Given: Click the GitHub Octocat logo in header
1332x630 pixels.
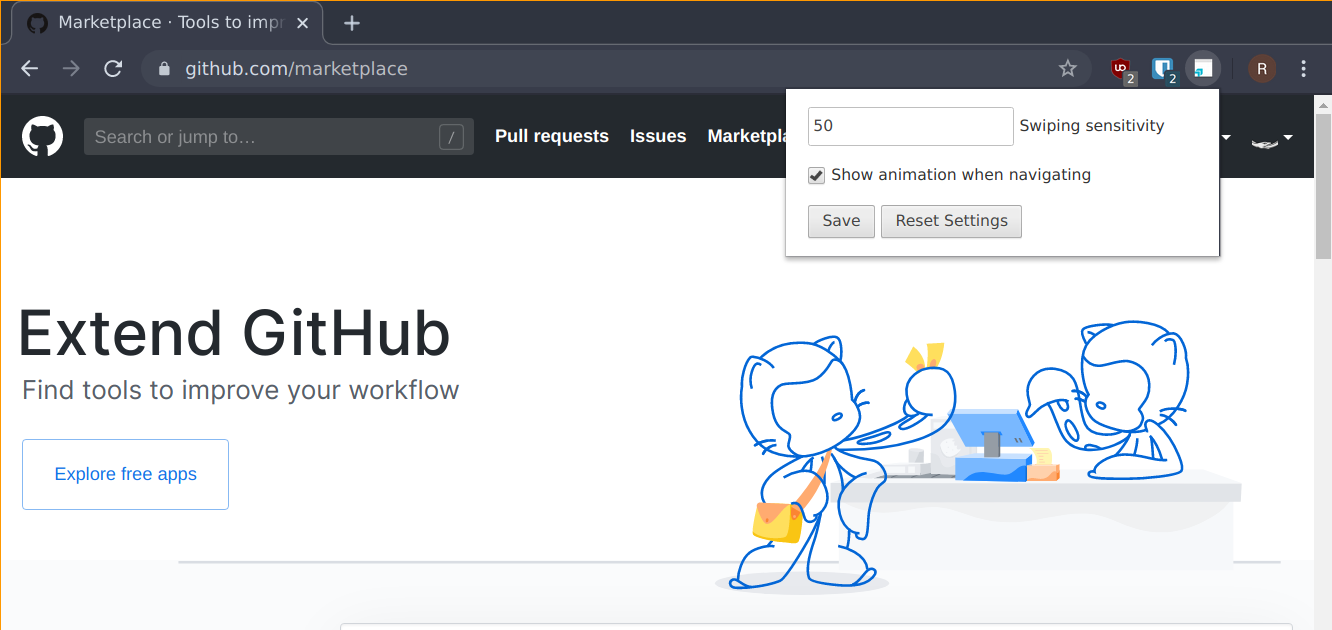Looking at the screenshot, I should click(x=43, y=137).
